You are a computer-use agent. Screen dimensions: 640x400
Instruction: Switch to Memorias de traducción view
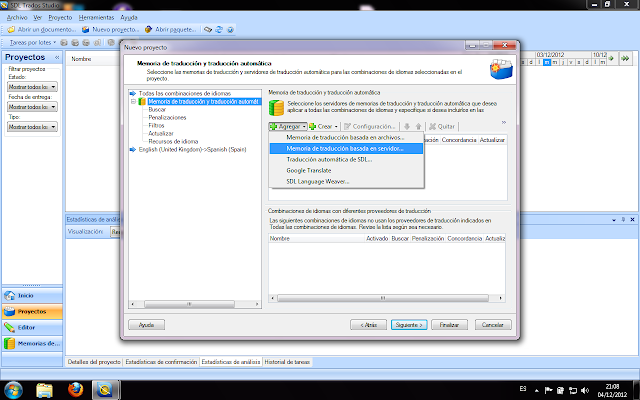tap(32, 343)
